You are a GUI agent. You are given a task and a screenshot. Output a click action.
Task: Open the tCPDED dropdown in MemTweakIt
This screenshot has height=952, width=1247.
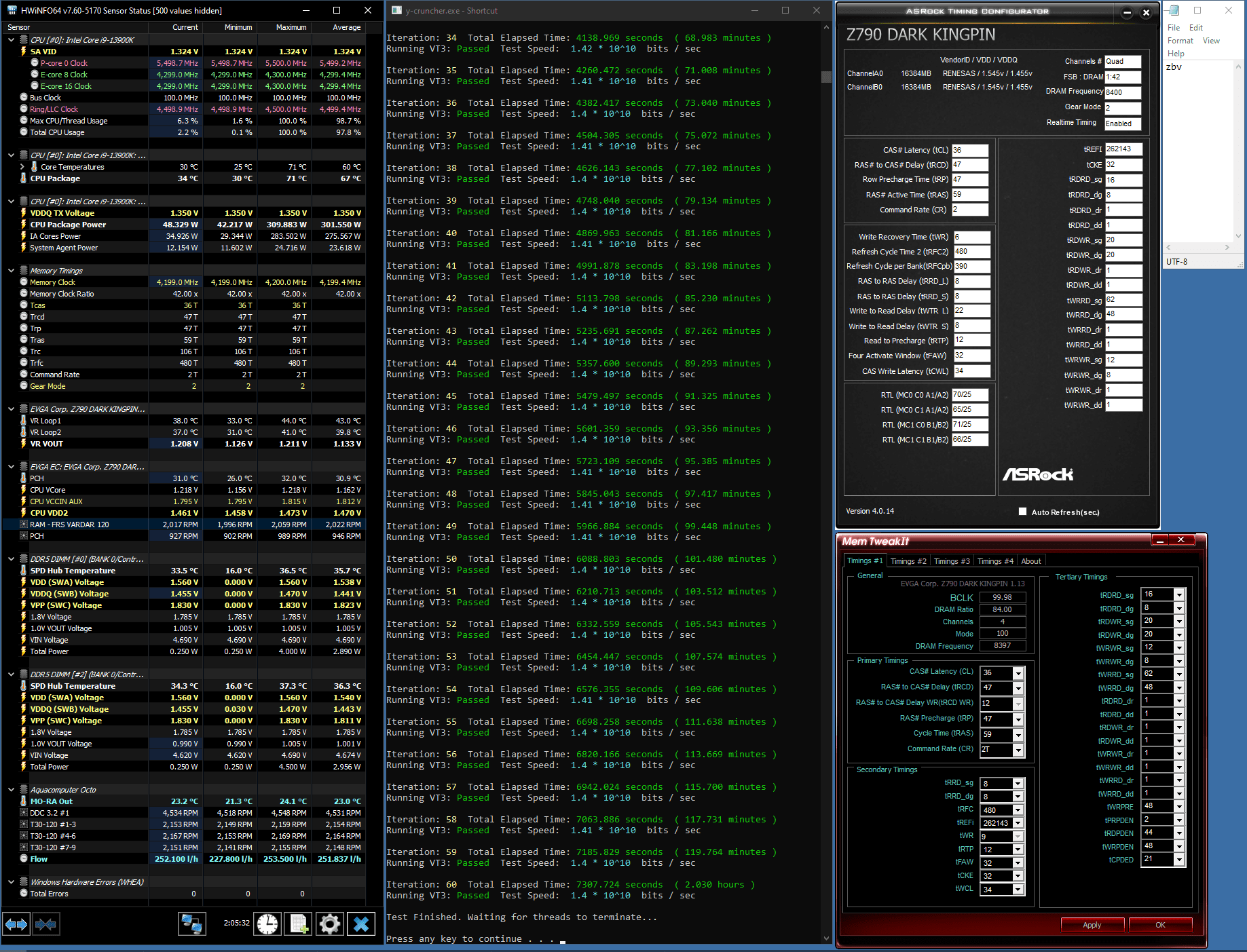click(1180, 860)
